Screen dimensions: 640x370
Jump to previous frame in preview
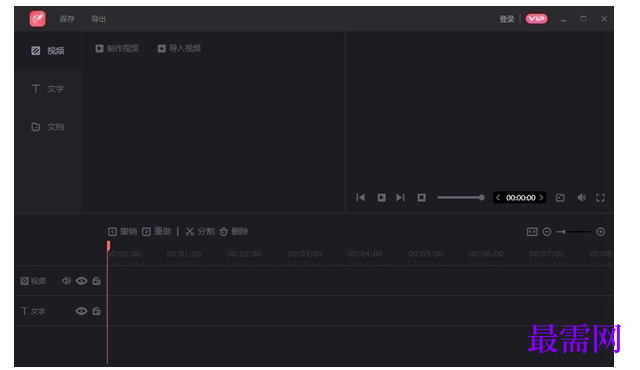pos(360,198)
